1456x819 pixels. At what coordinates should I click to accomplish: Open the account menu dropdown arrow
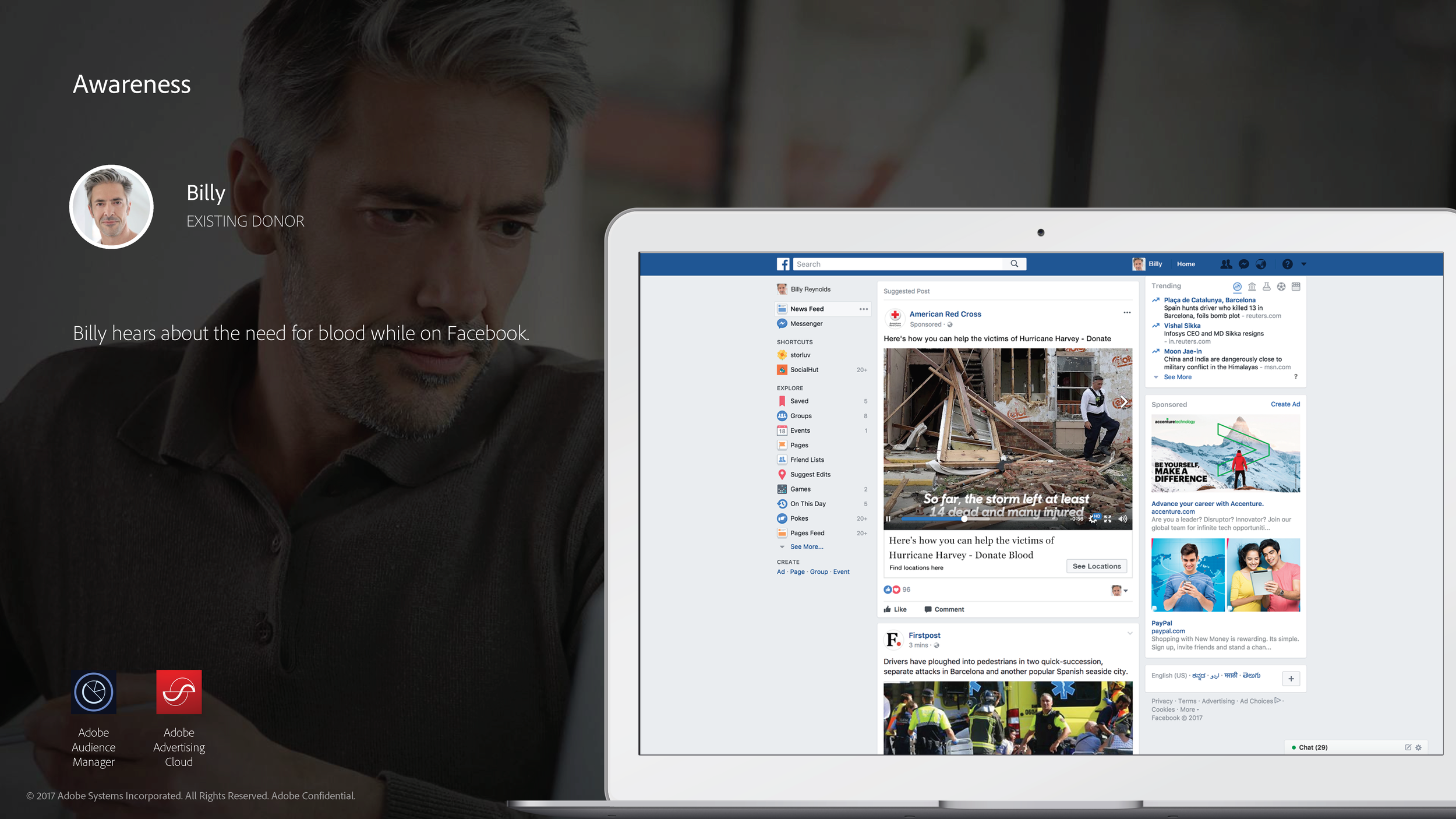click(1303, 264)
